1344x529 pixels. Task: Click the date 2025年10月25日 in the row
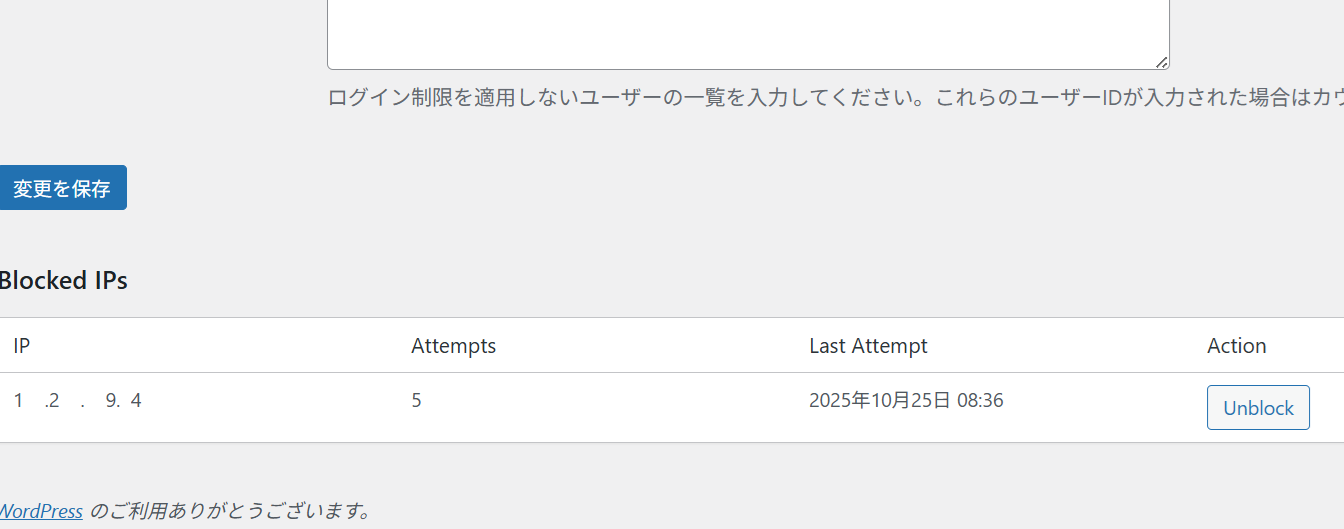[879, 401]
